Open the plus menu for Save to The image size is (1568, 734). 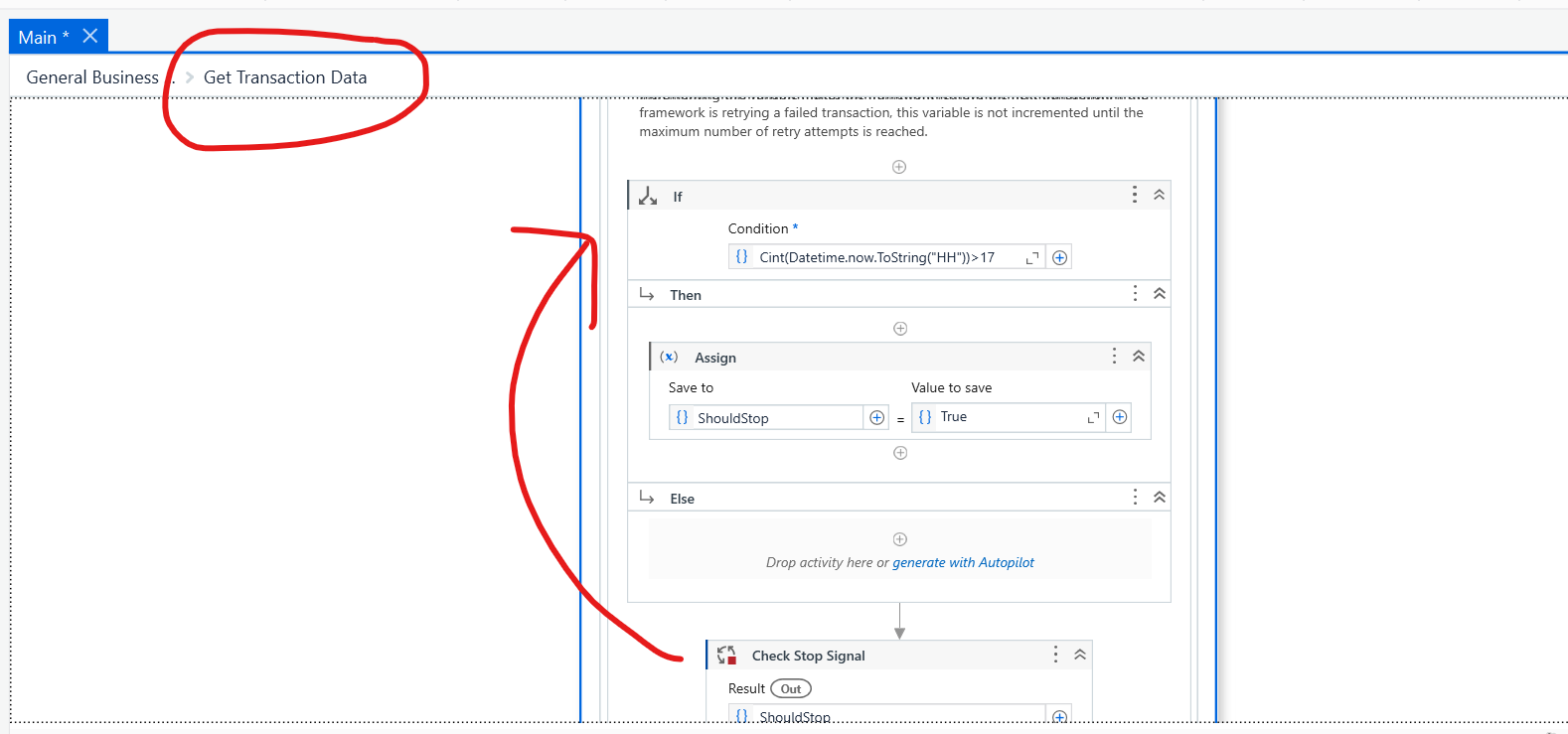[877, 418]
